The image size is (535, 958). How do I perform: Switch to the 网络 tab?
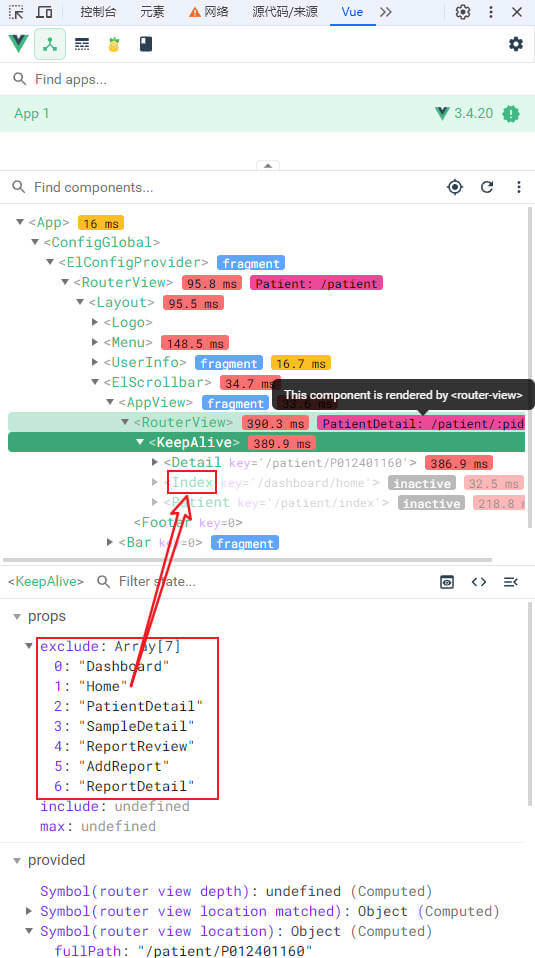(211, 12)
